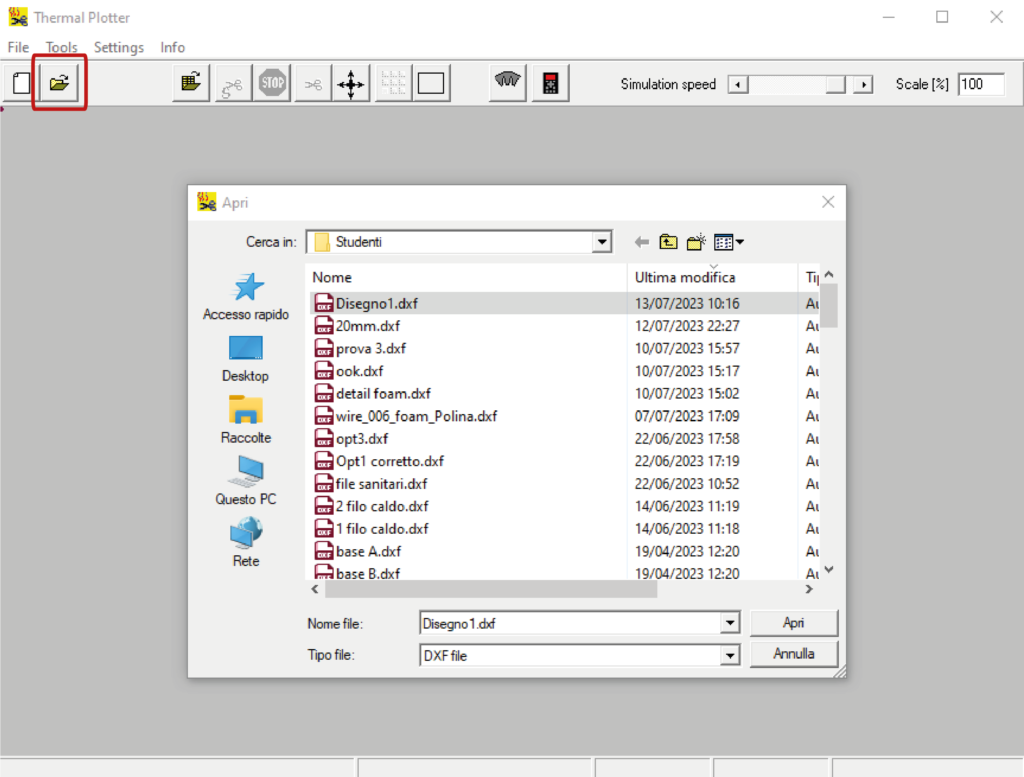Click the file list vertical scrollbar thumb

coord(829,306)
